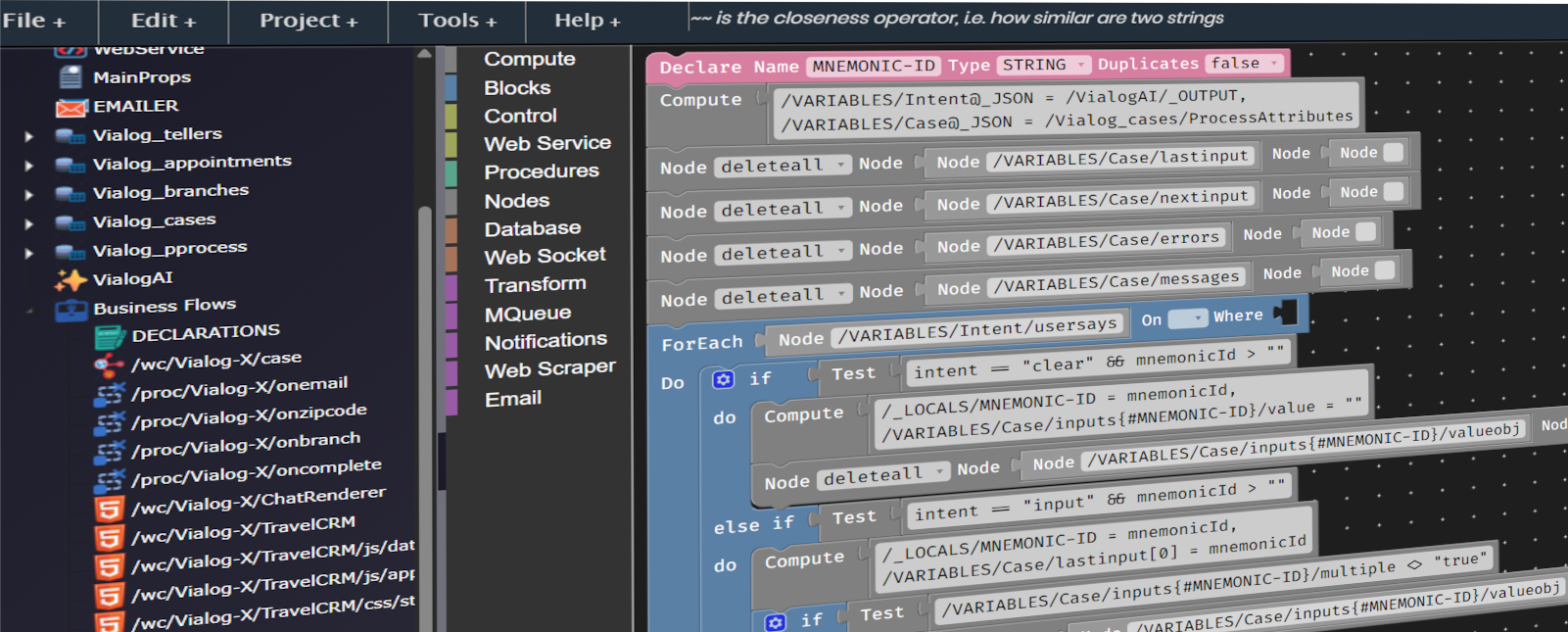Open the Edit menu
The height and width of the screenshot is (632, 1568).
click(164, 21)
